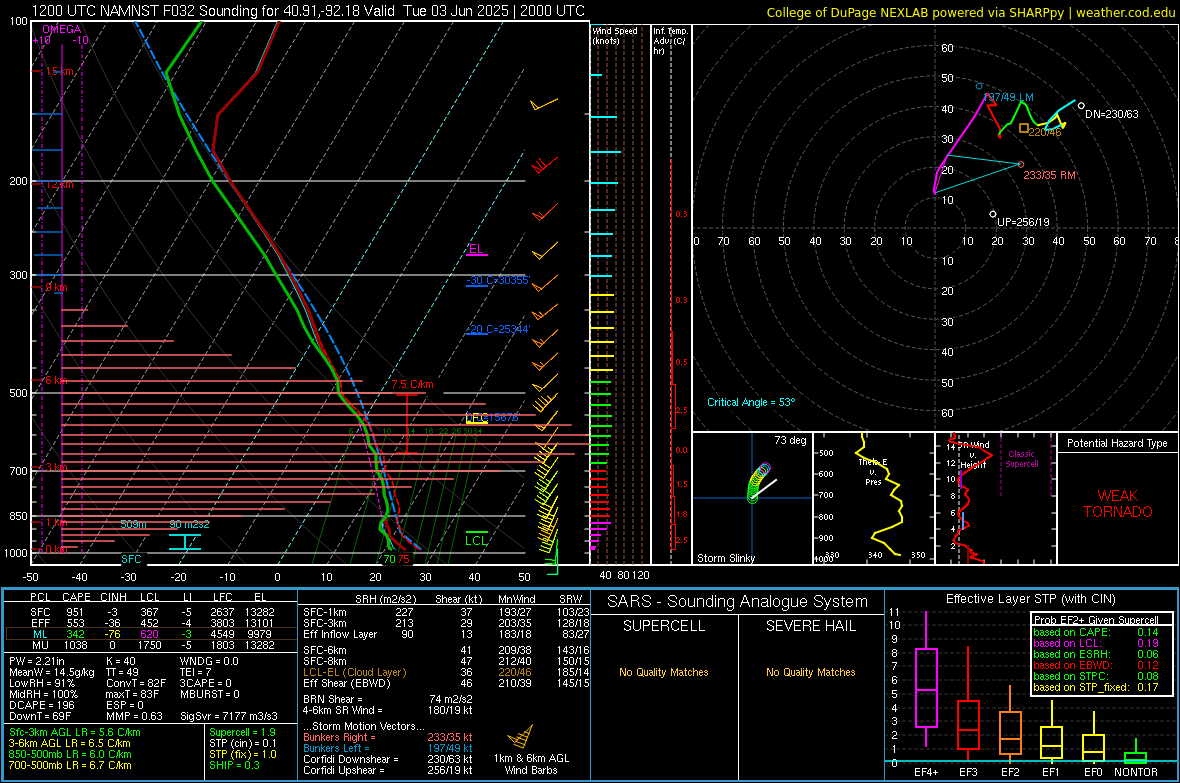The width and height of the screenshot is (1180, 783).
Task: Click the Classic Supercell label
Action: (x=1021, y=459)
